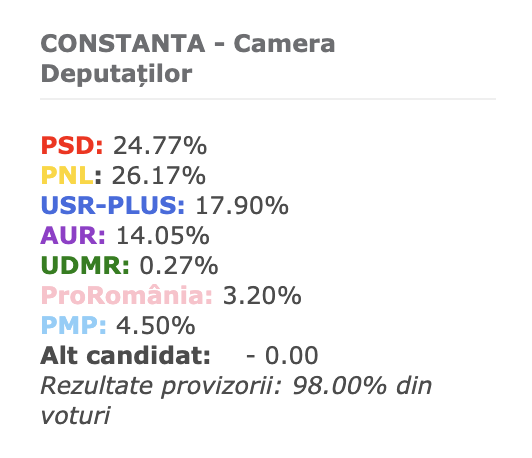Image resolution: width=532 pixels, height=458 pixels.
Task: Click the USR-PLUS 17.90% value
Action: (242, 205)
